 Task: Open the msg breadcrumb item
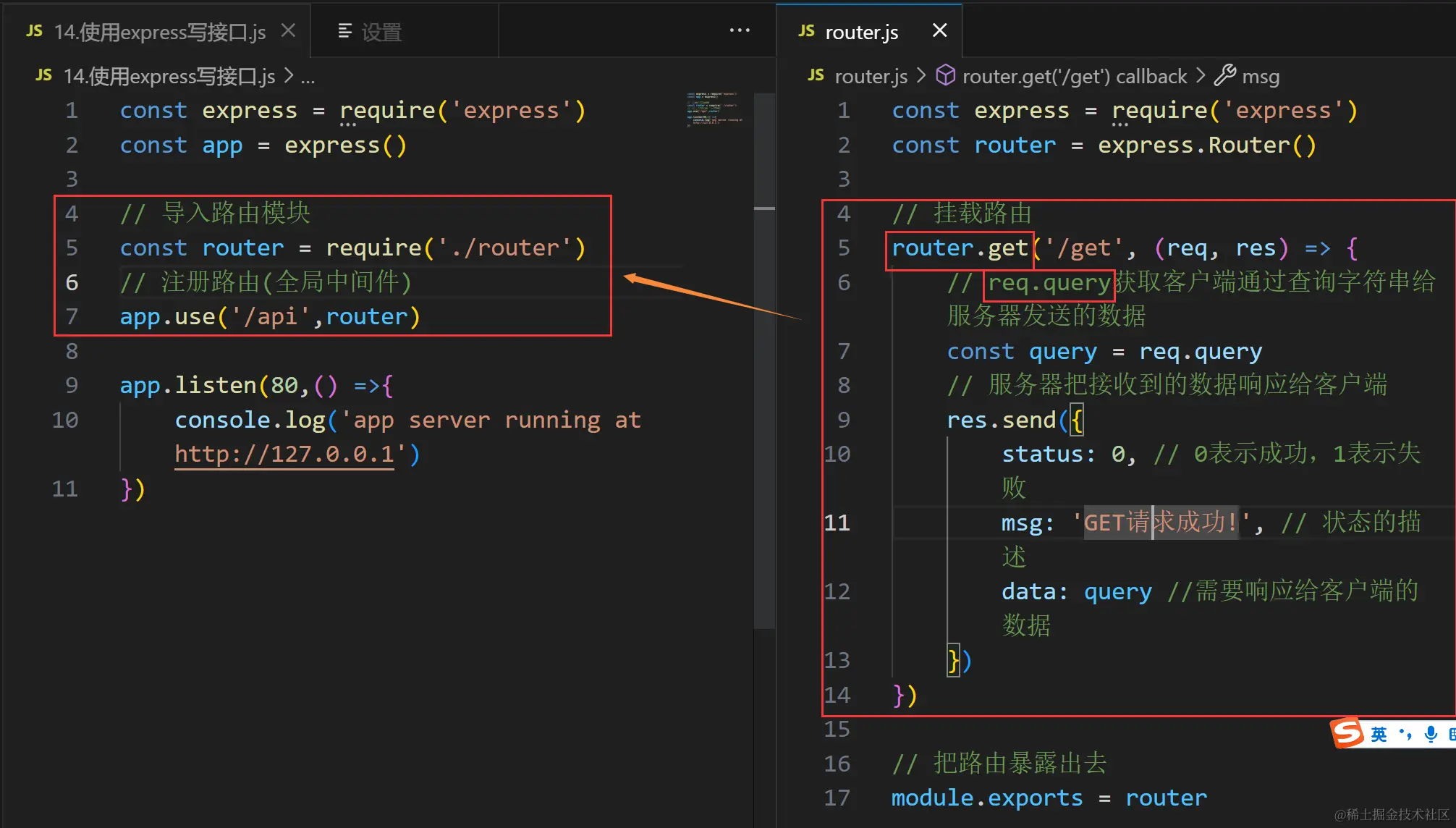click(x=1261, y=76)
